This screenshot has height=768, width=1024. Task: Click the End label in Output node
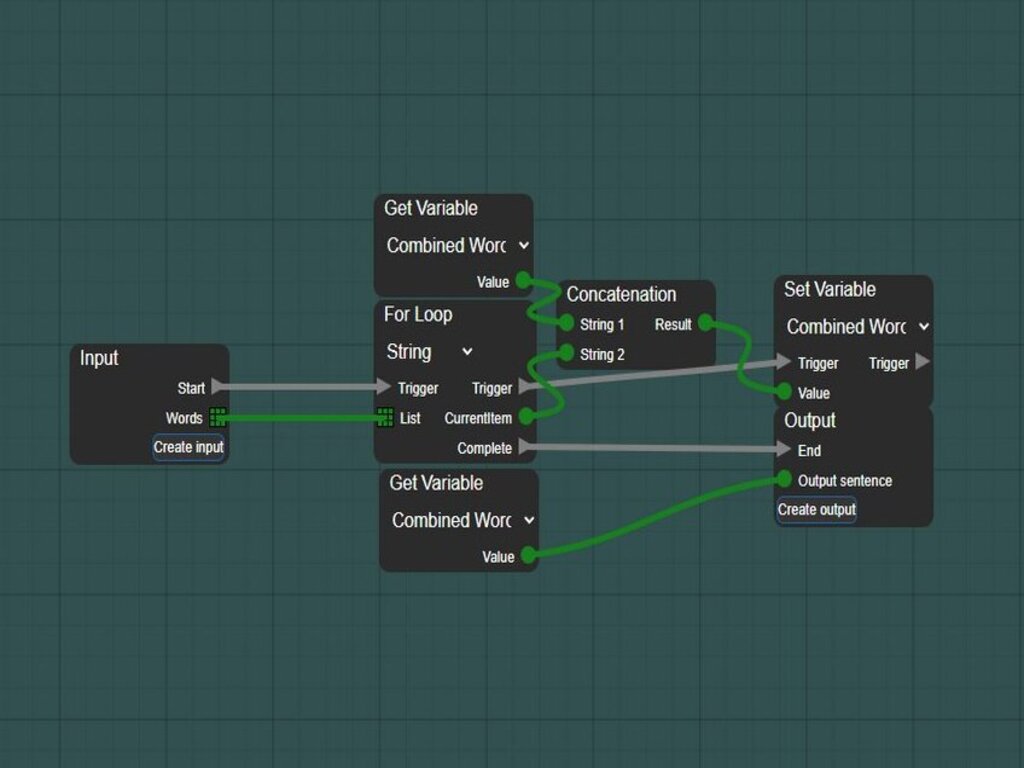pyautogui.click(x=809, y=451)
